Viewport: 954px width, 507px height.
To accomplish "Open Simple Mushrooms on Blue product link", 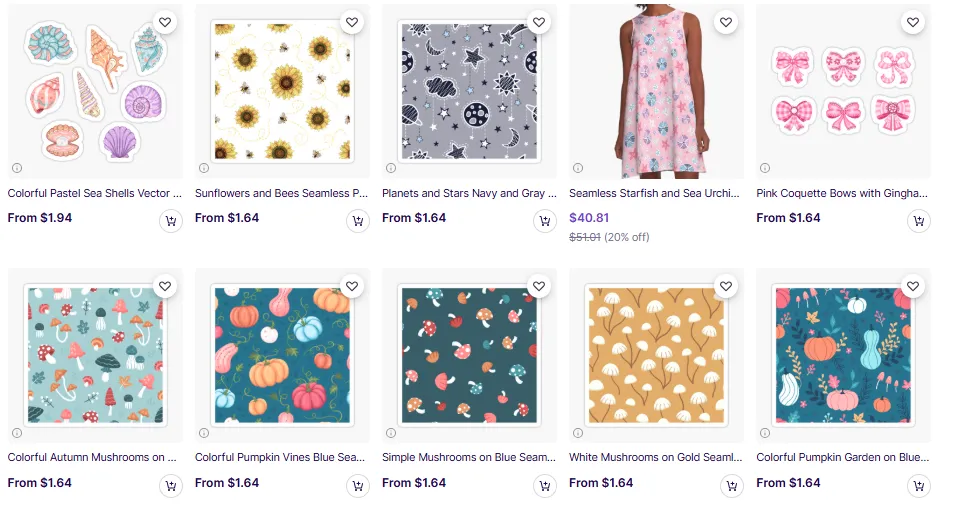I will tap(468, 457).
